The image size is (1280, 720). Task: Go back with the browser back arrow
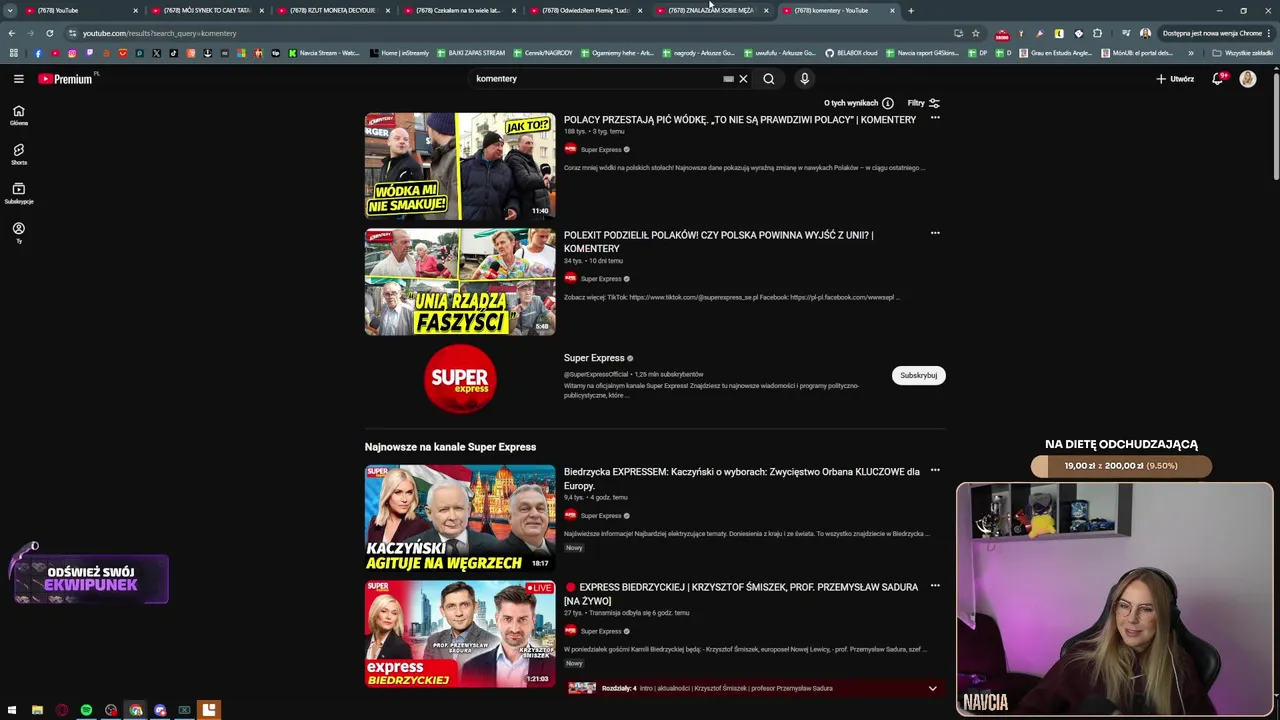[11, 33]
